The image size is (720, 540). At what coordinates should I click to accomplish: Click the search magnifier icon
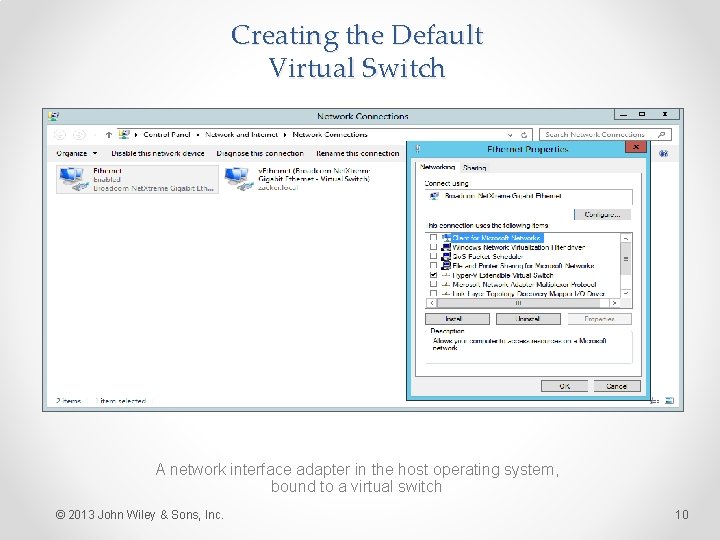coord(661,135)
